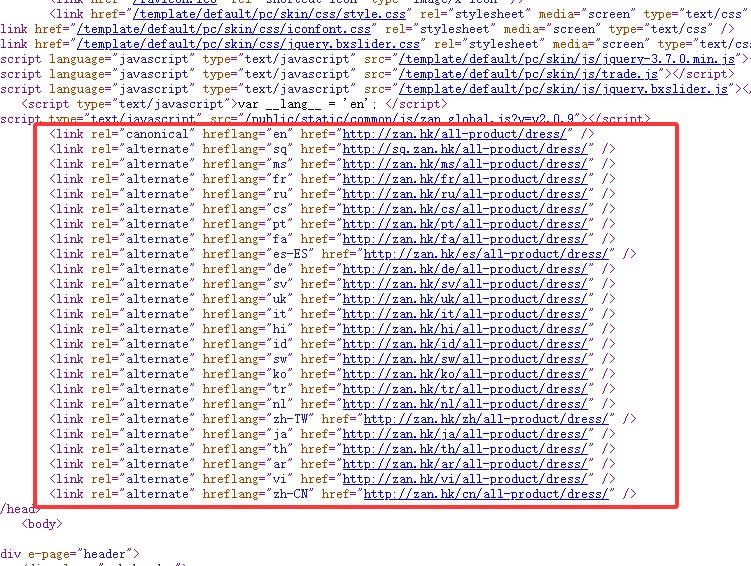This screenshot has height=566, width=751.
Task: Follow the zan.hk/ar/ alternate URL
Action: pyautogui.click(x=465, y=464)
